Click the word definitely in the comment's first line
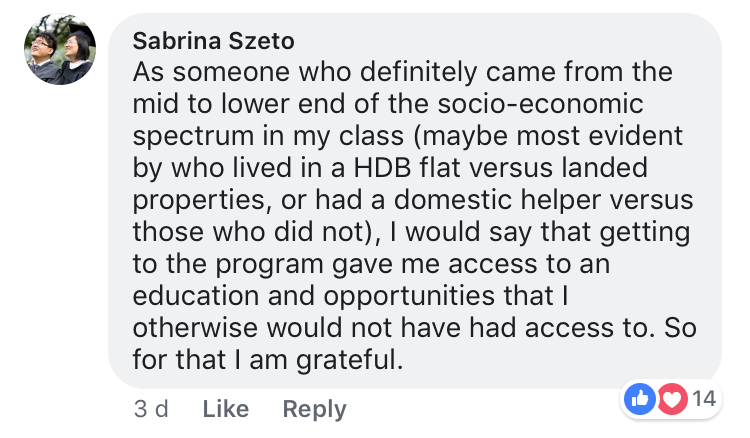The width and height of the screenshot is (750, 438). point(418,73)
